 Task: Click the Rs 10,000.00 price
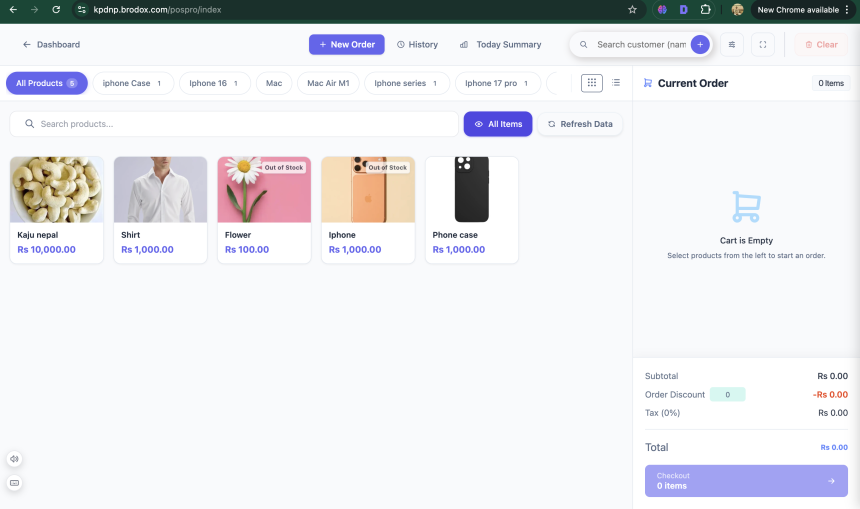coord(46,250)
